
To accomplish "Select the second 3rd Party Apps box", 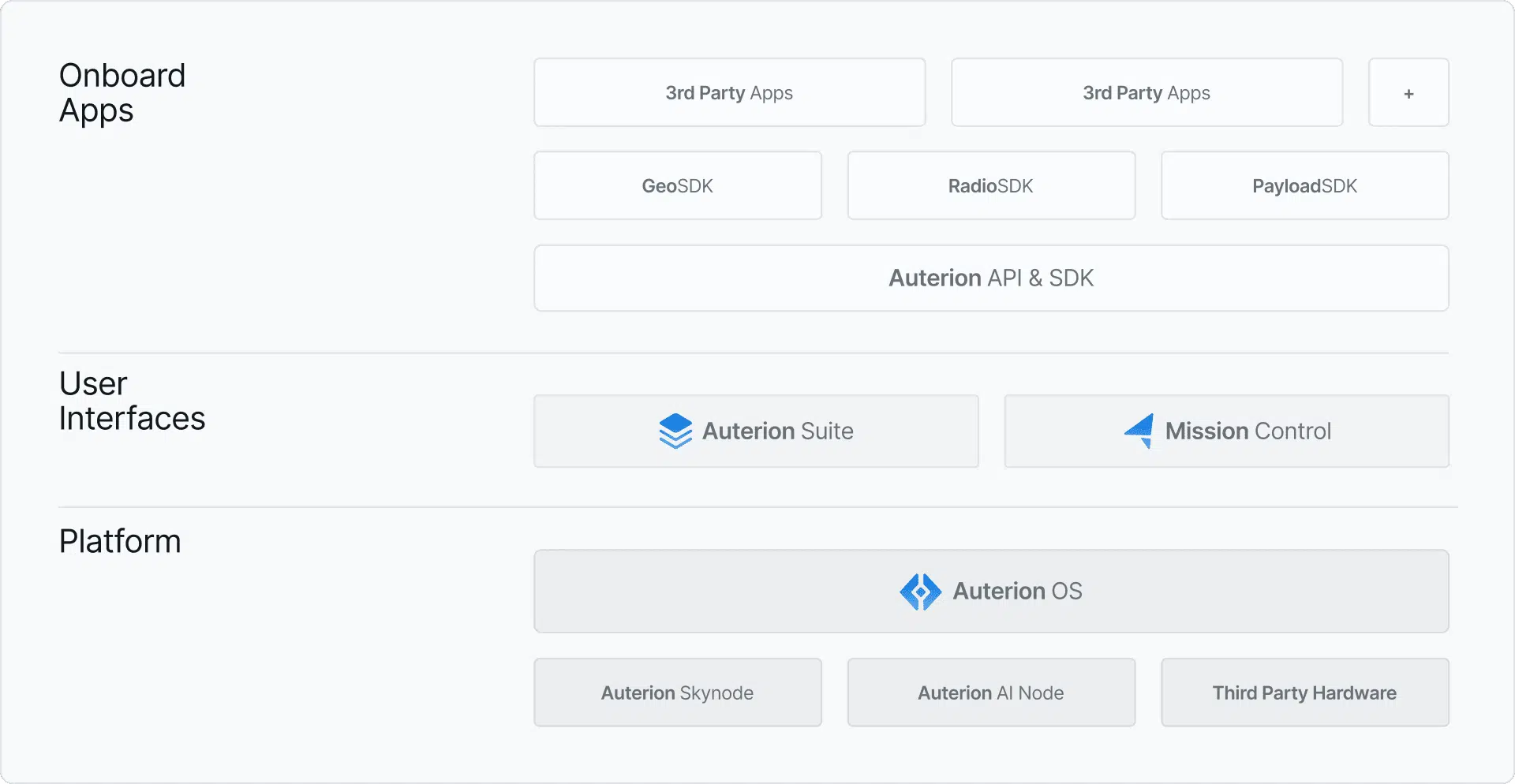I will 1147,92.
